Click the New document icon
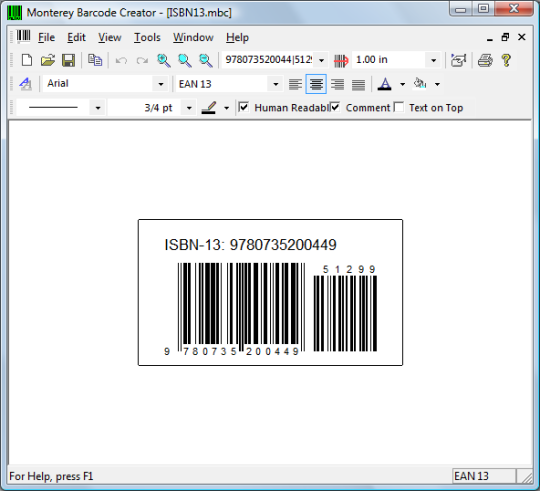540x491 pixels. (27, 60)
